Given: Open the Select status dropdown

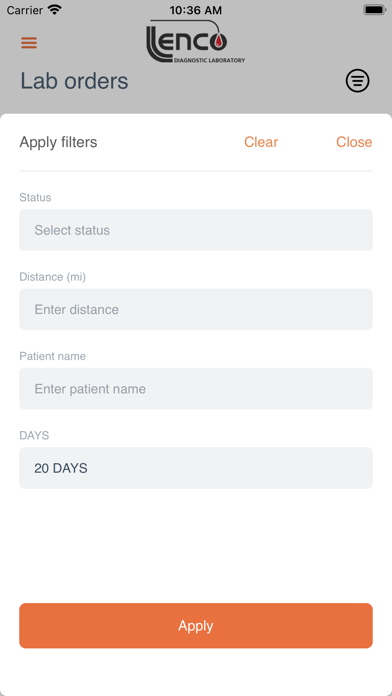Looking at the screenshot, I should pos(196,230).
